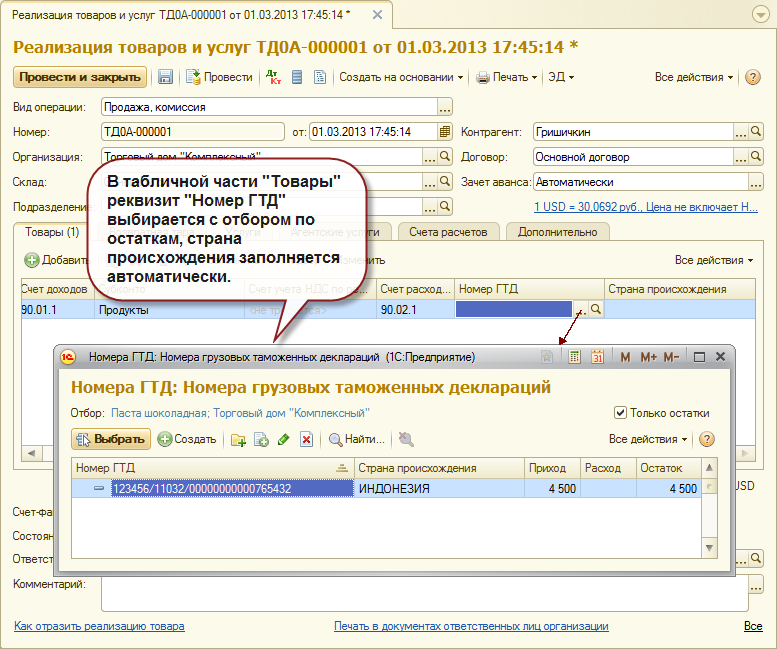The height and width of the screenshot is (649, 777).
Task: Collapse the minus sign beside ГТД number 123456/11032
Action: click(x=99, y=488)
